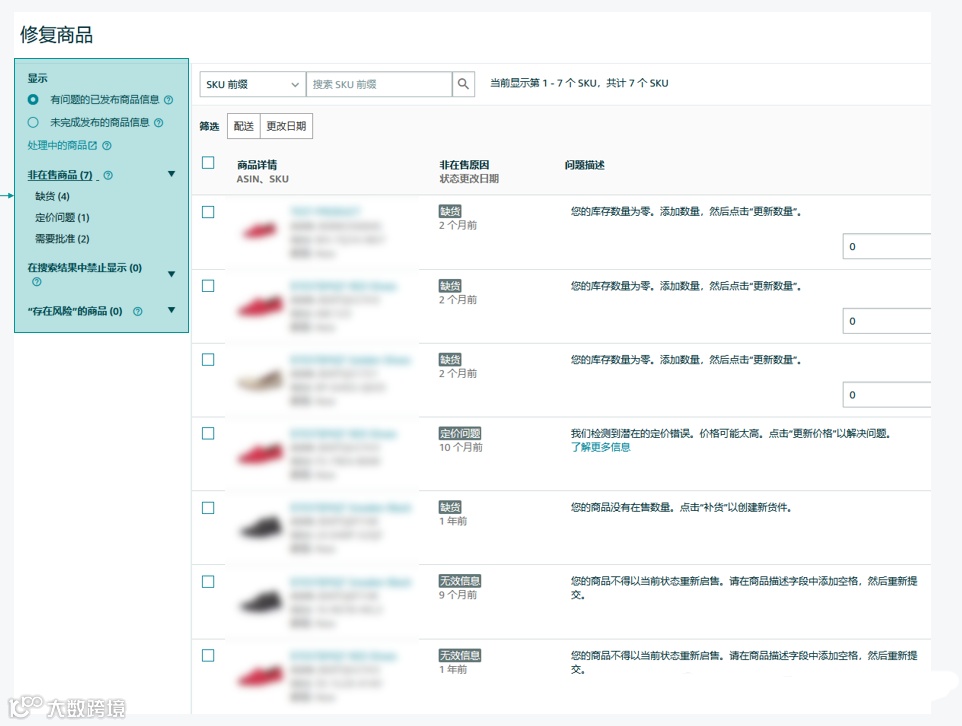962x726 pixels.
Task: Tick checkbox for first 缺货 row
Action: 208,212
